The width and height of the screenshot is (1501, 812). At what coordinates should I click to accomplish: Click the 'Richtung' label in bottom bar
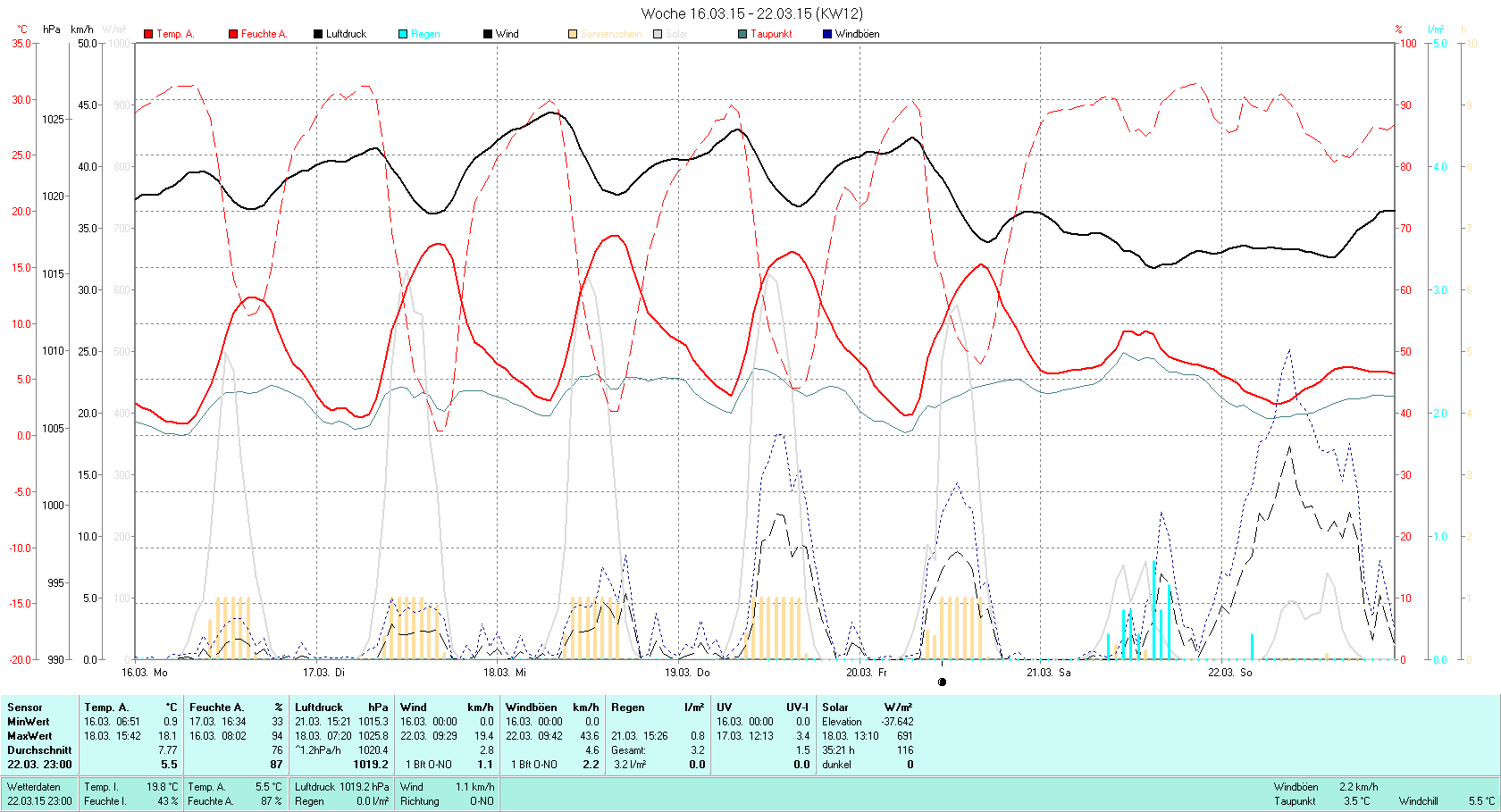tap(419, 801)
